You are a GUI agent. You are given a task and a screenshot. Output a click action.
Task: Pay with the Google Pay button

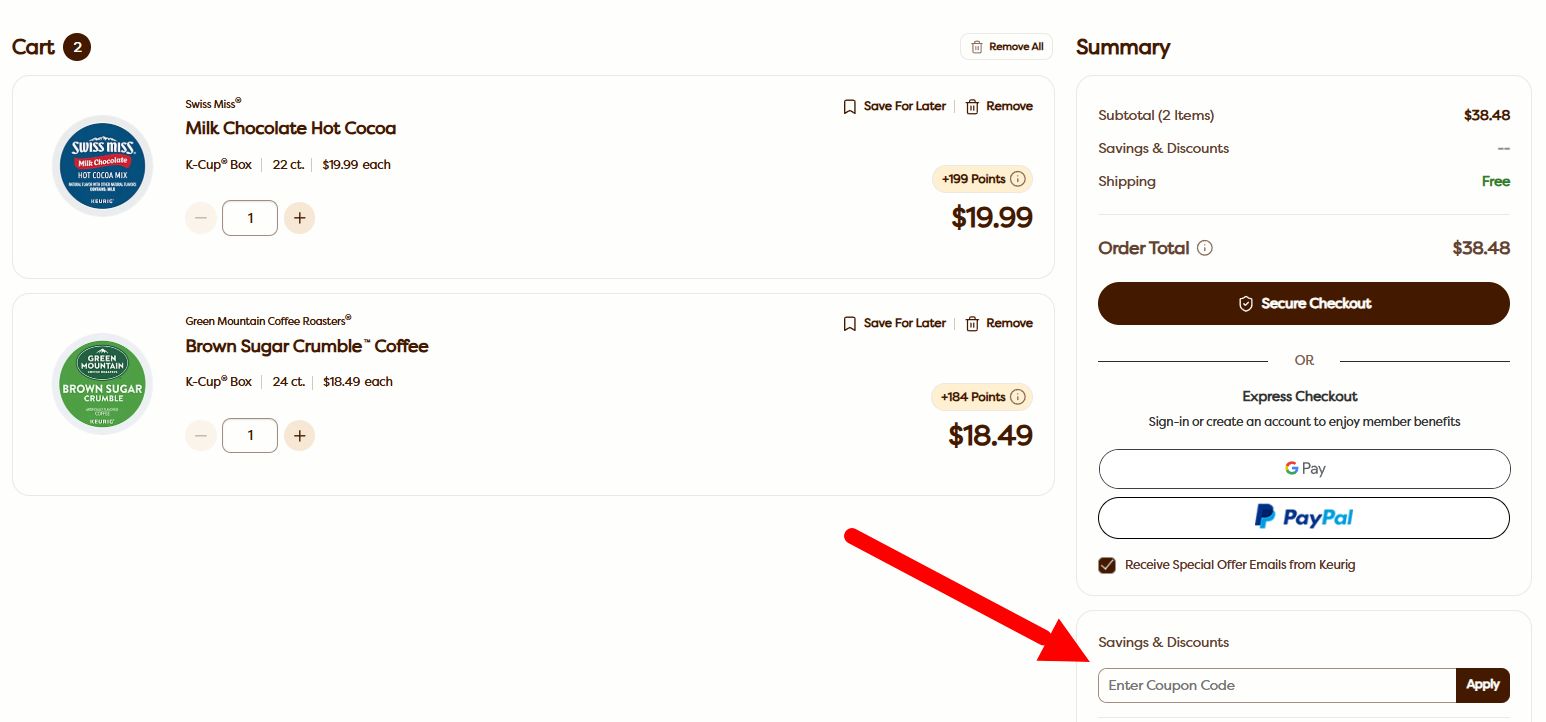(x=1303, y=468)
